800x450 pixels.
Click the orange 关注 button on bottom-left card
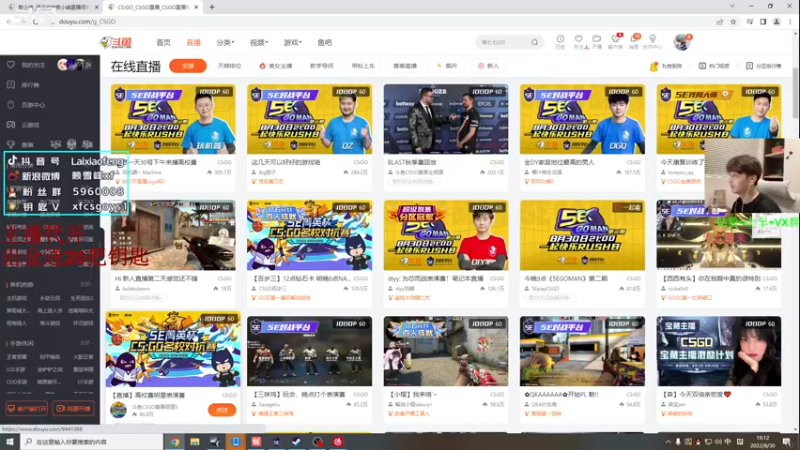click(x=222, y=410)
